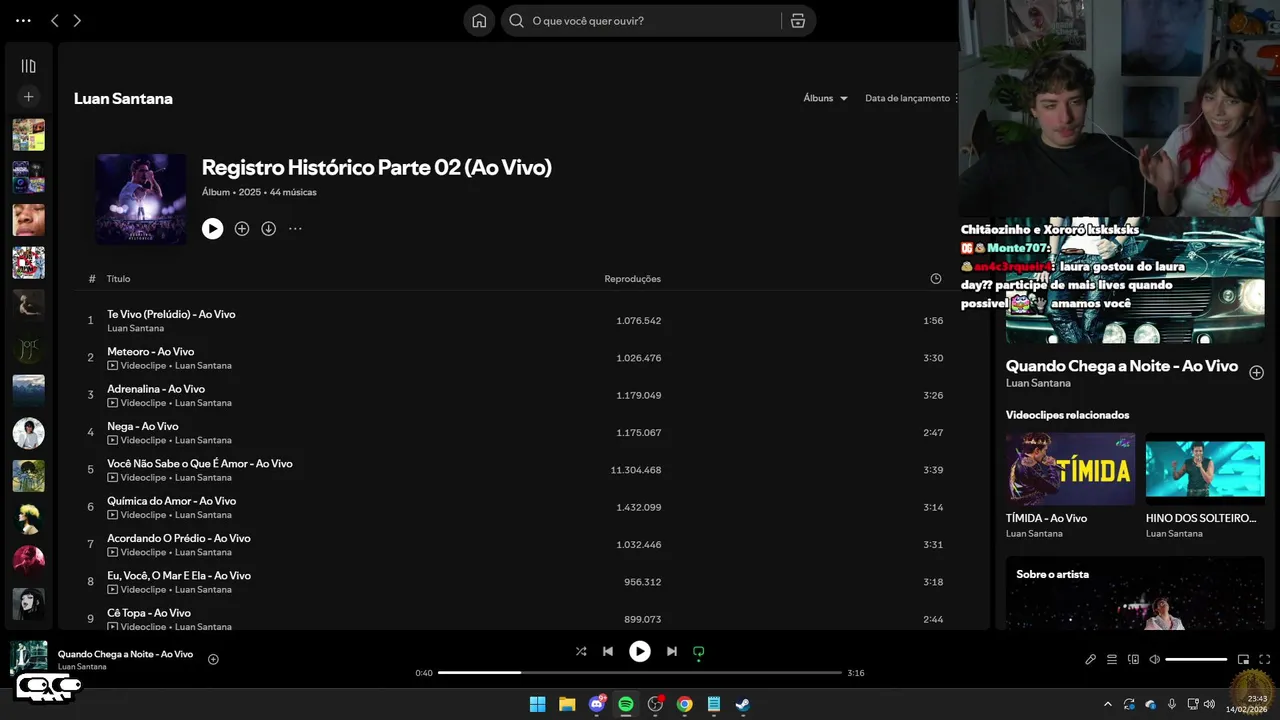Collapse Your Library sidebar icon
1280x720 pixels.
(28, 66)
